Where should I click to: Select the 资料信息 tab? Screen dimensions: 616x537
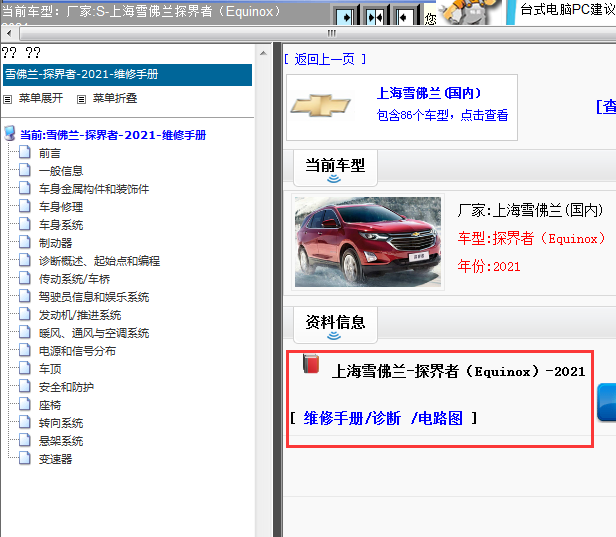click(335, 324)
